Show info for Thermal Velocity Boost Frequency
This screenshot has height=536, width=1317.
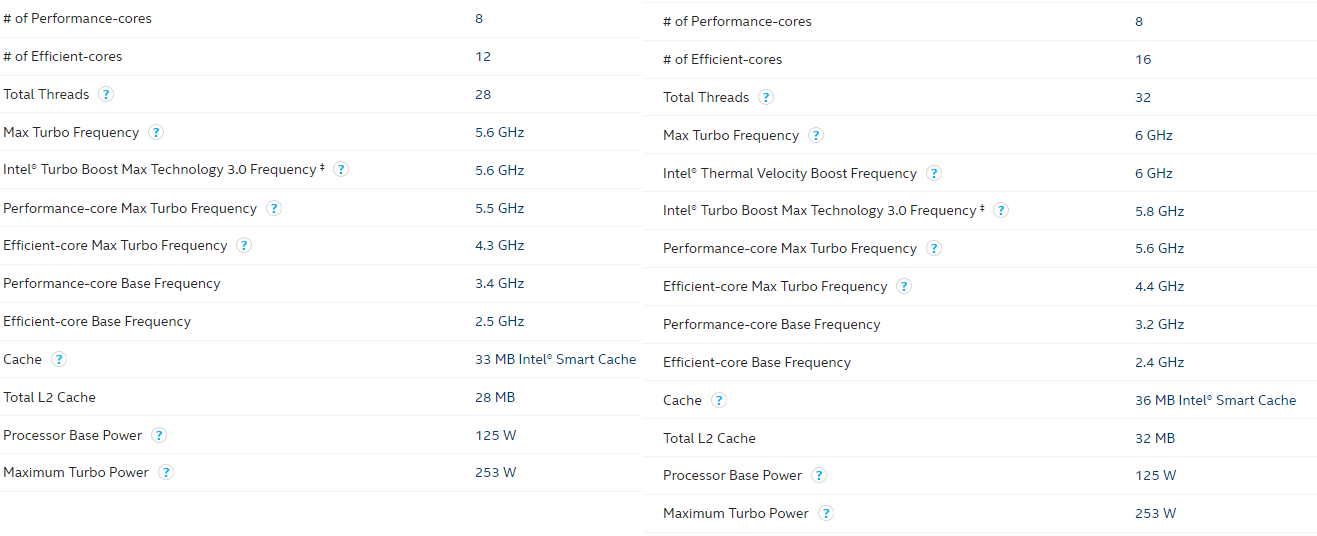point(934,174)
